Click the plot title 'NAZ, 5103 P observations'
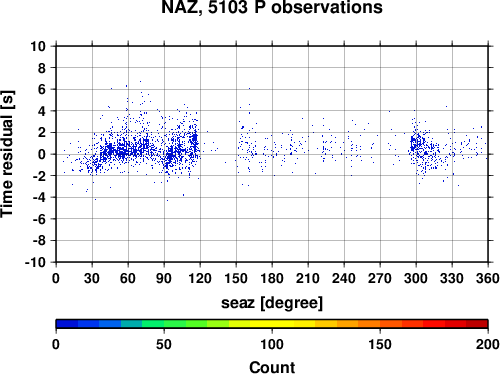Viewport: 500px width, 374px height. 272,7
